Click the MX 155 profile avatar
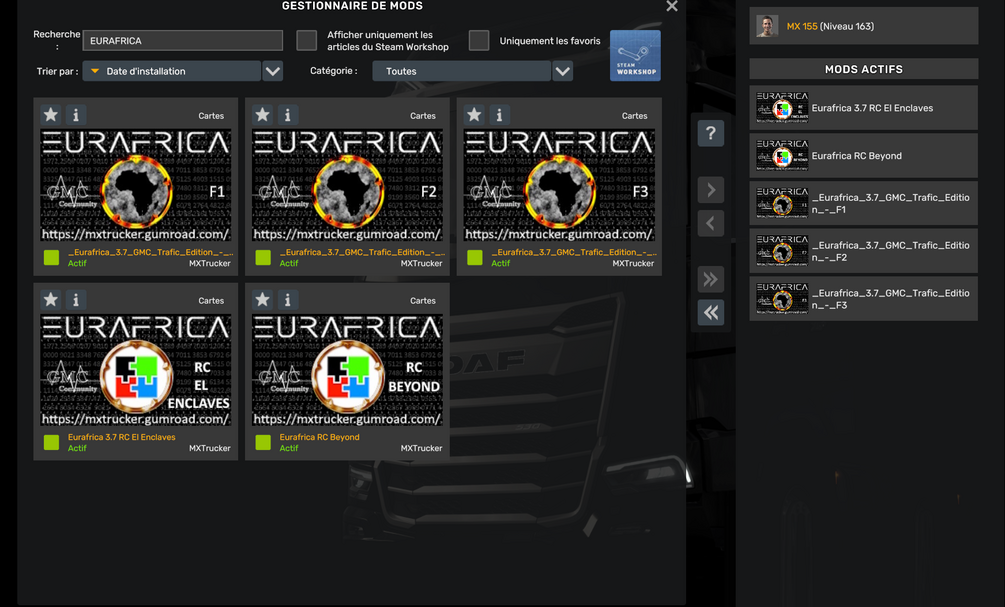 tap(767, 26)
